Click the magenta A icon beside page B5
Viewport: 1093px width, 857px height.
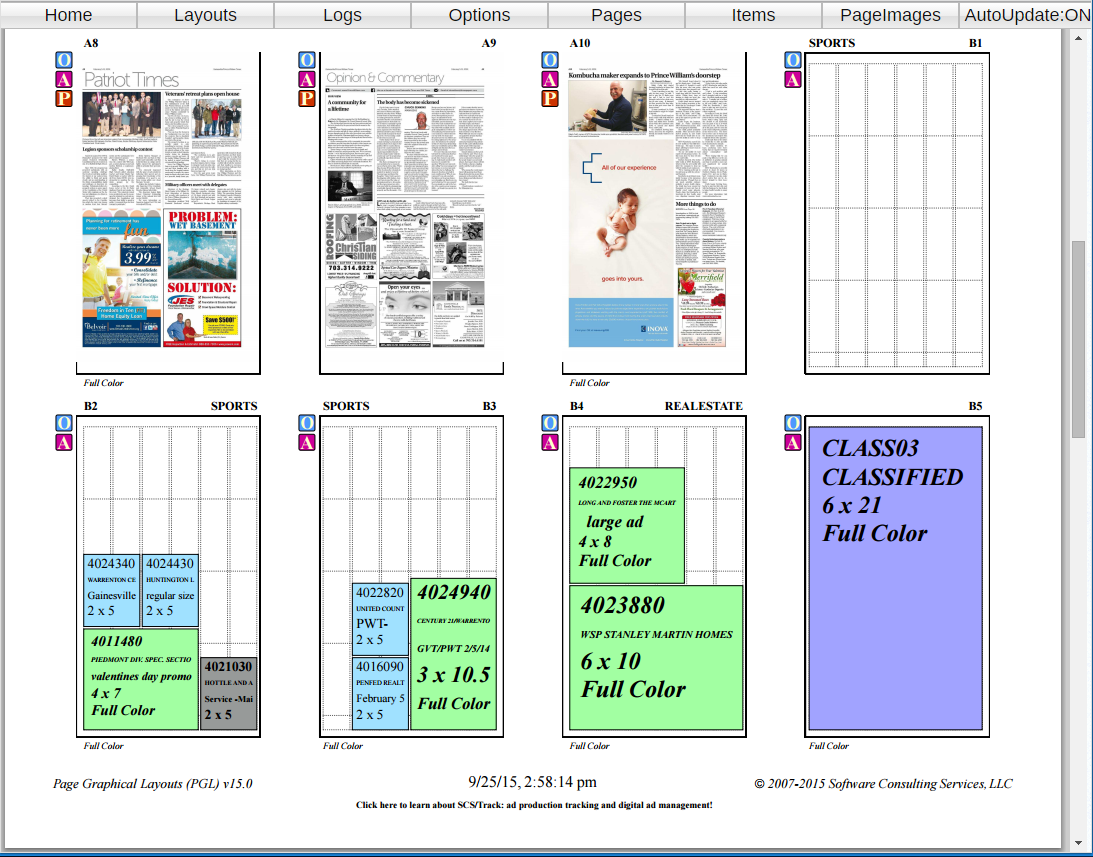[x=793, y=442]
